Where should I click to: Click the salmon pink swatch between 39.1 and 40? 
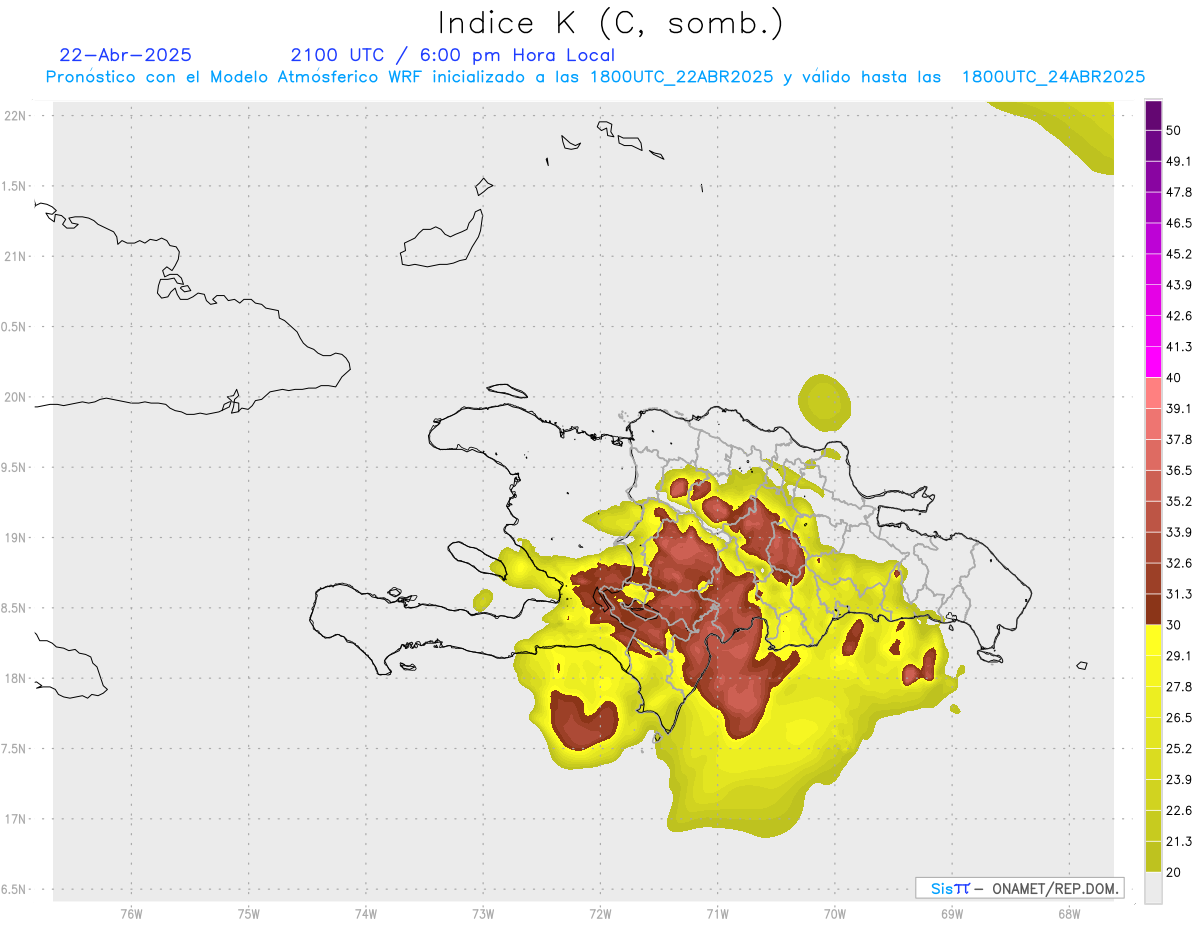click(x=1153, y=393)
